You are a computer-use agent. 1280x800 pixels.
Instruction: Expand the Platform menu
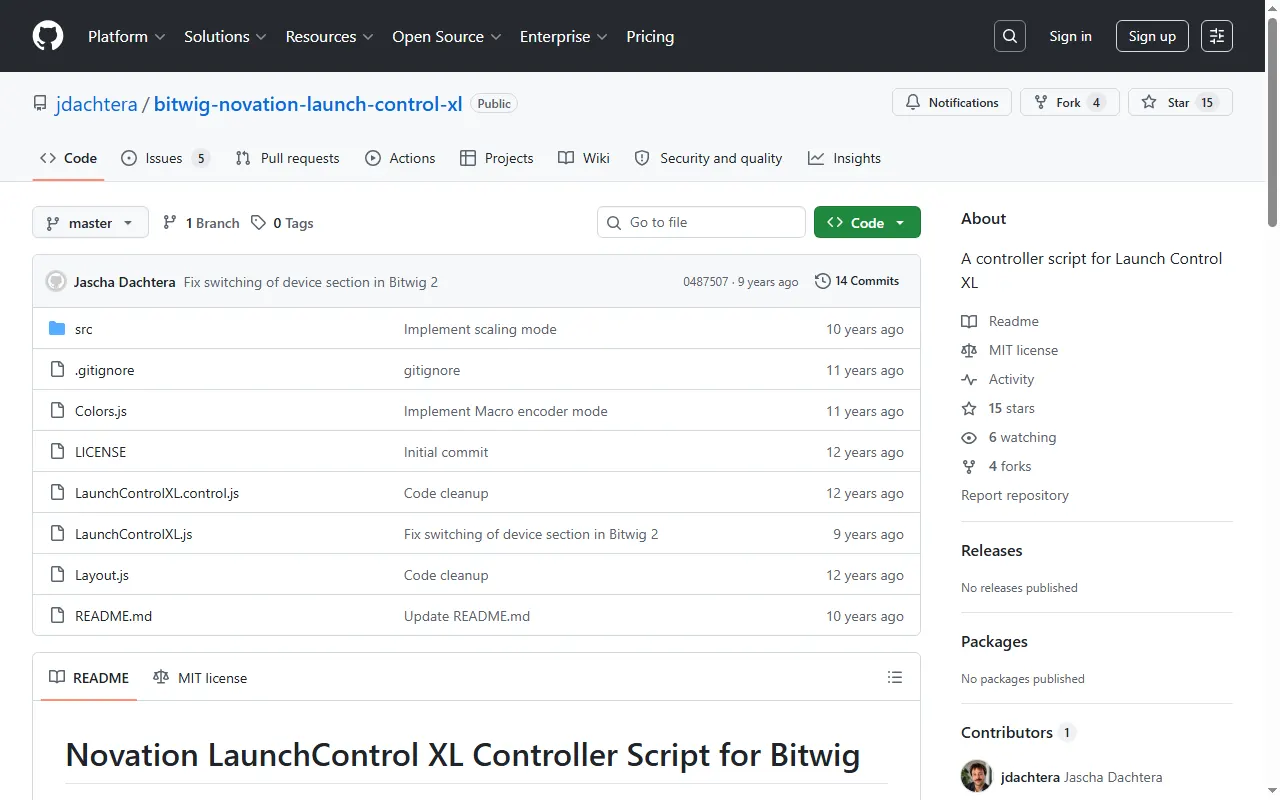(127, 36)
